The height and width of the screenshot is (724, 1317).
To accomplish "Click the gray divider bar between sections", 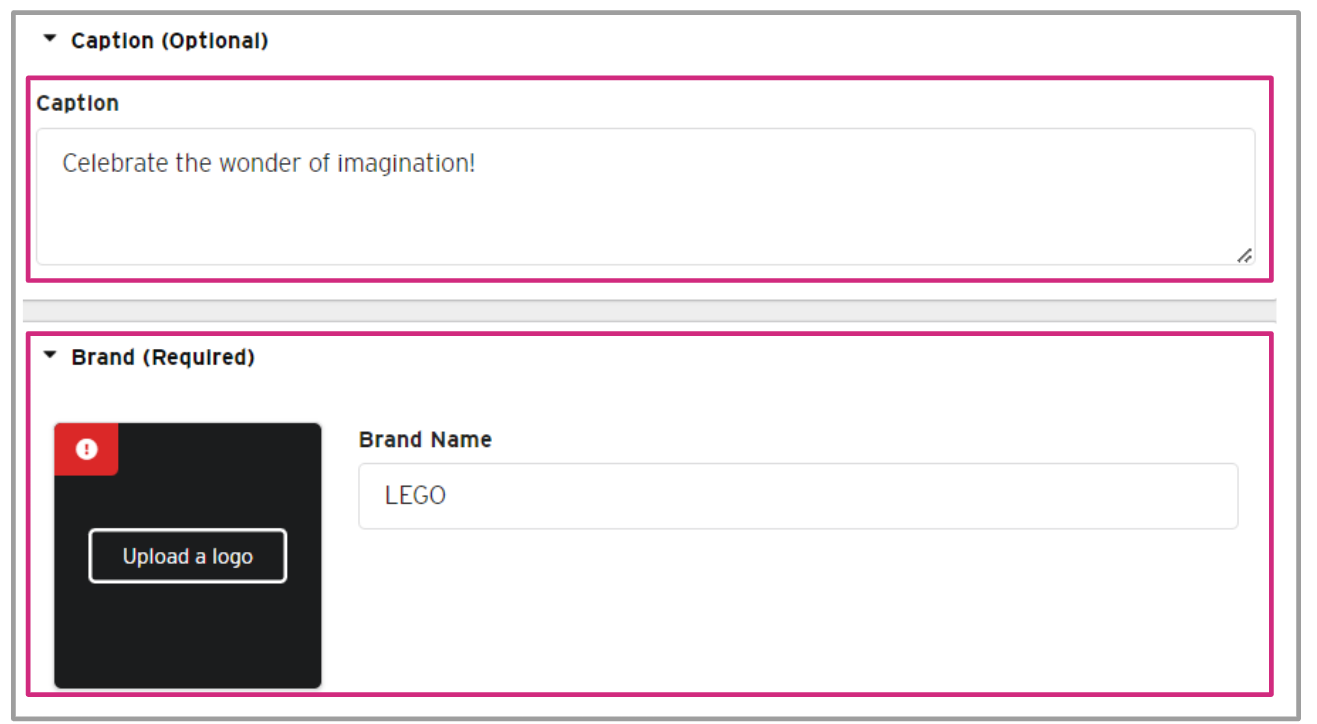I will click(x=649, y=311).
